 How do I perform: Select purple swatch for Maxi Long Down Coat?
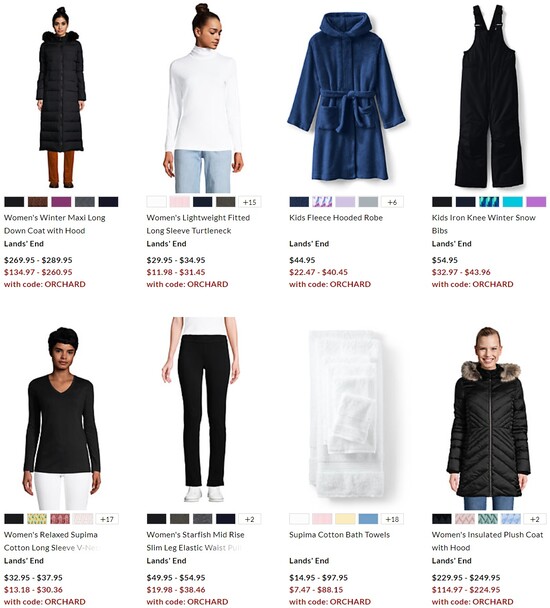pyautogui.click(x=61, y=202)
